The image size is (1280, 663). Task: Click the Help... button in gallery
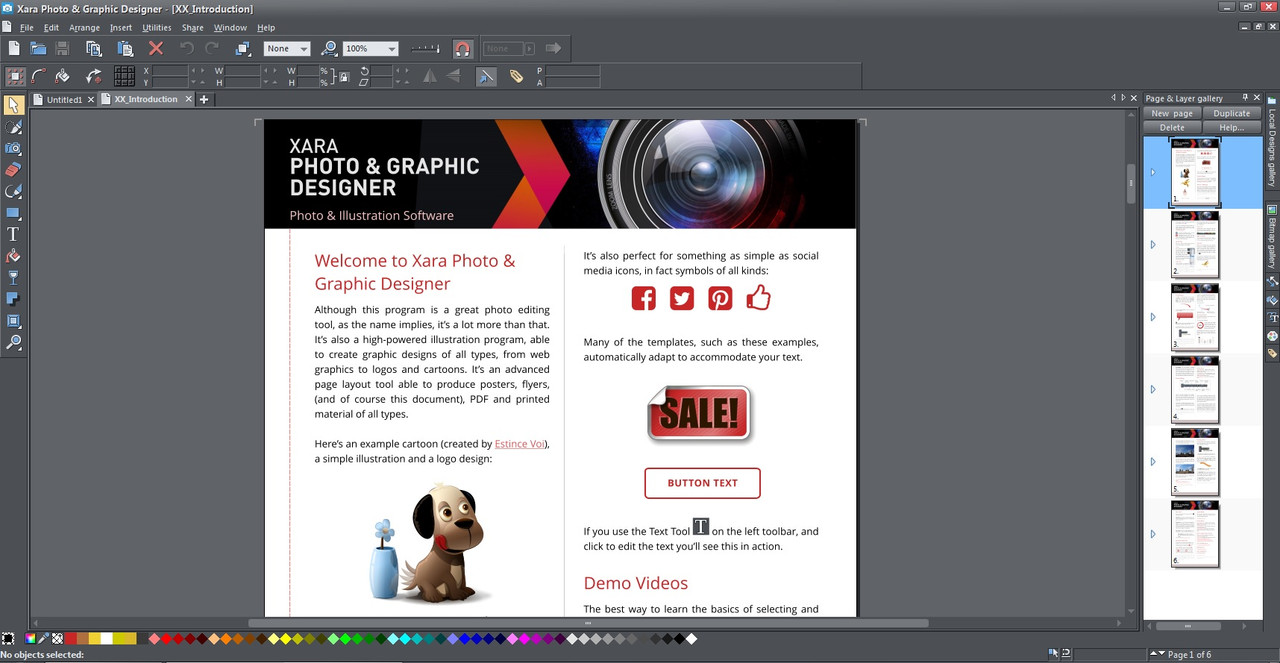point(1232,128)
